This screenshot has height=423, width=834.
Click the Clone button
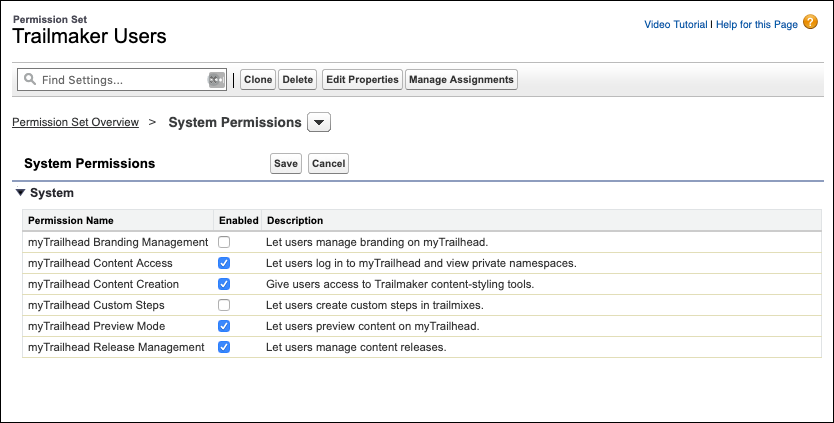point(258,79)
